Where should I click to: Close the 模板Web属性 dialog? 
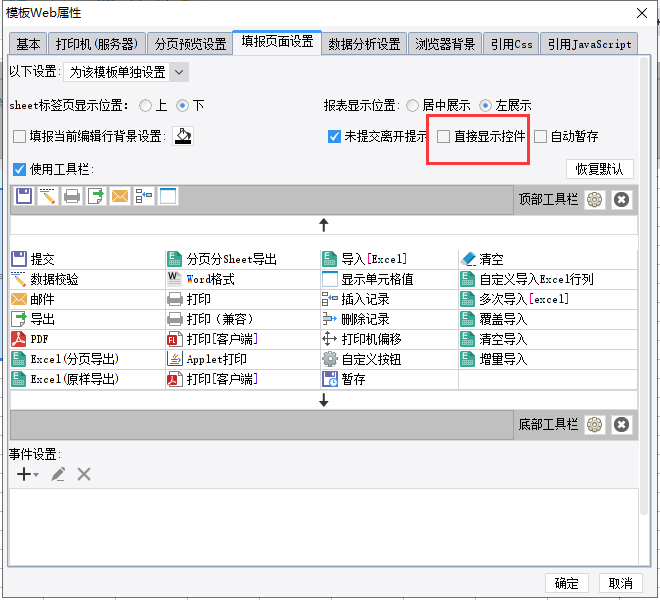642,13
